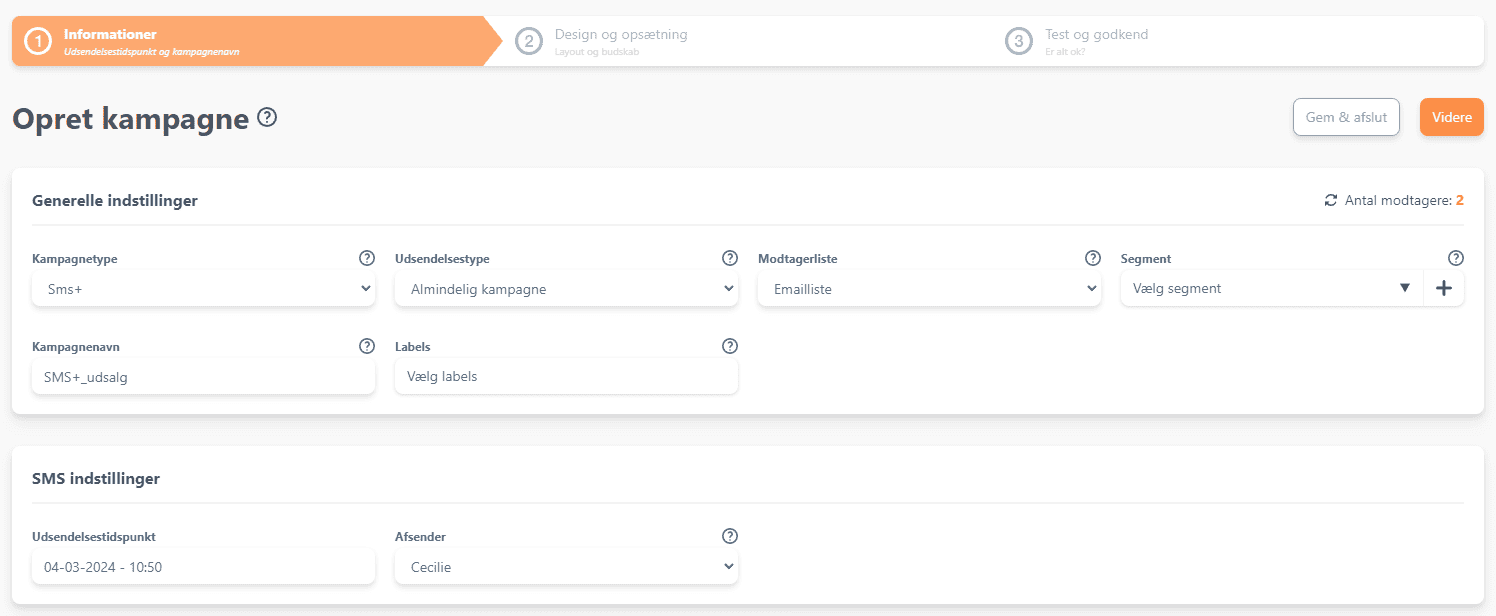Click the Kampagnenavn help icon

367,346
